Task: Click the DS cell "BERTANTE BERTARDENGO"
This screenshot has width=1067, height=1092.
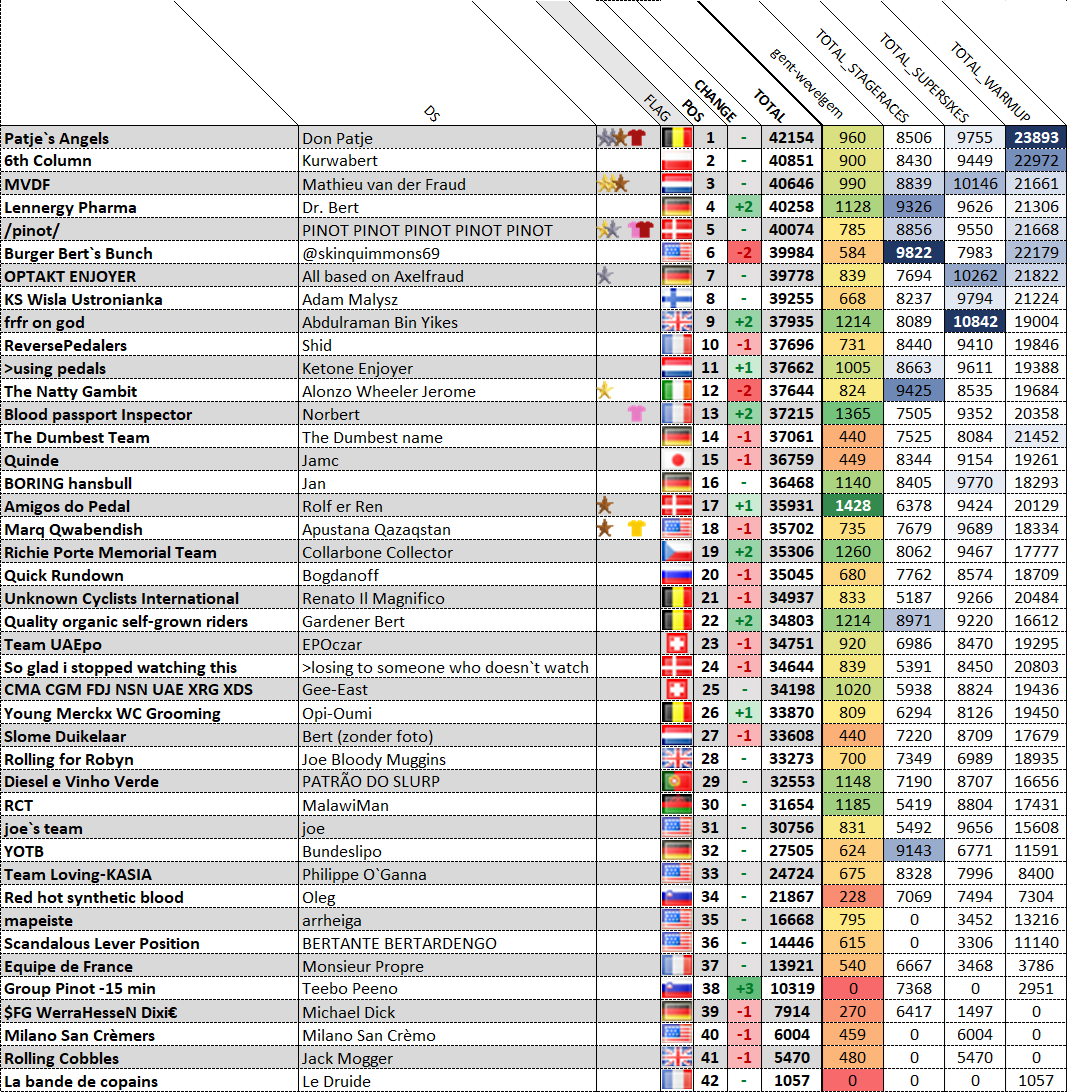Action: [x=447, y=942]
